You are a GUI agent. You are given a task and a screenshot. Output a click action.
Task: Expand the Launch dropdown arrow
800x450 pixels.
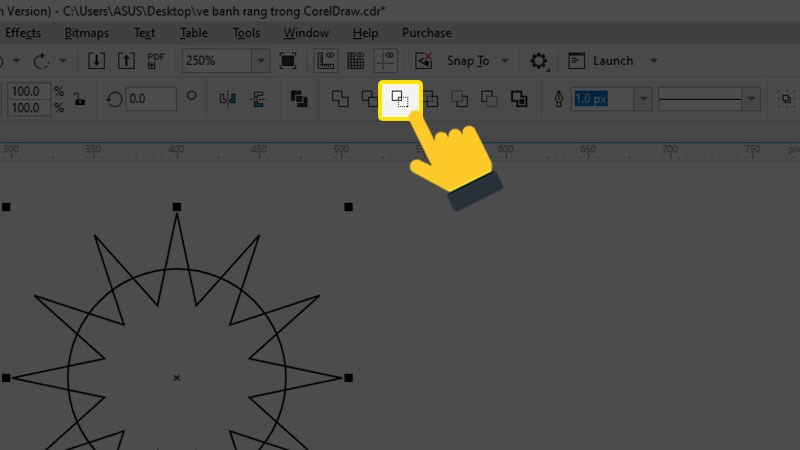(x=654, y=61)
